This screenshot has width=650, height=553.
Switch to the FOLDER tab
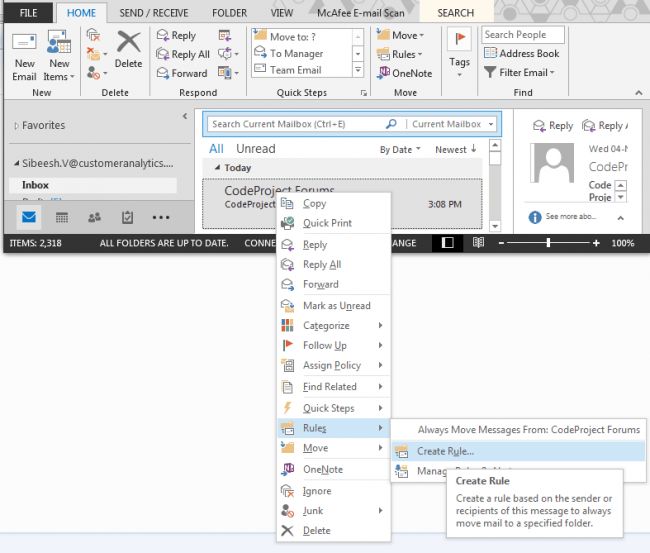229,13
